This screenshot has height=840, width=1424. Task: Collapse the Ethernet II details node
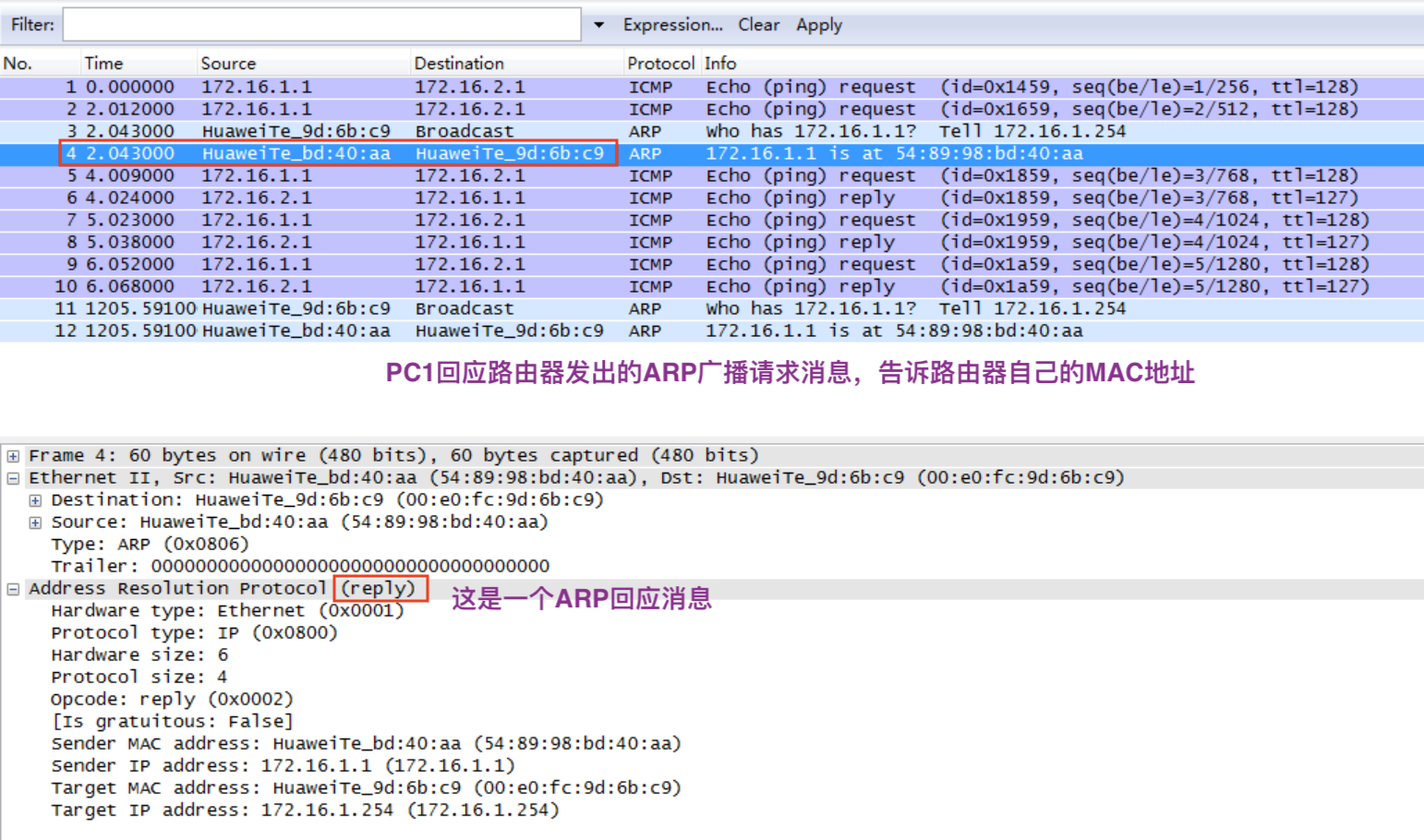(13, 478)
